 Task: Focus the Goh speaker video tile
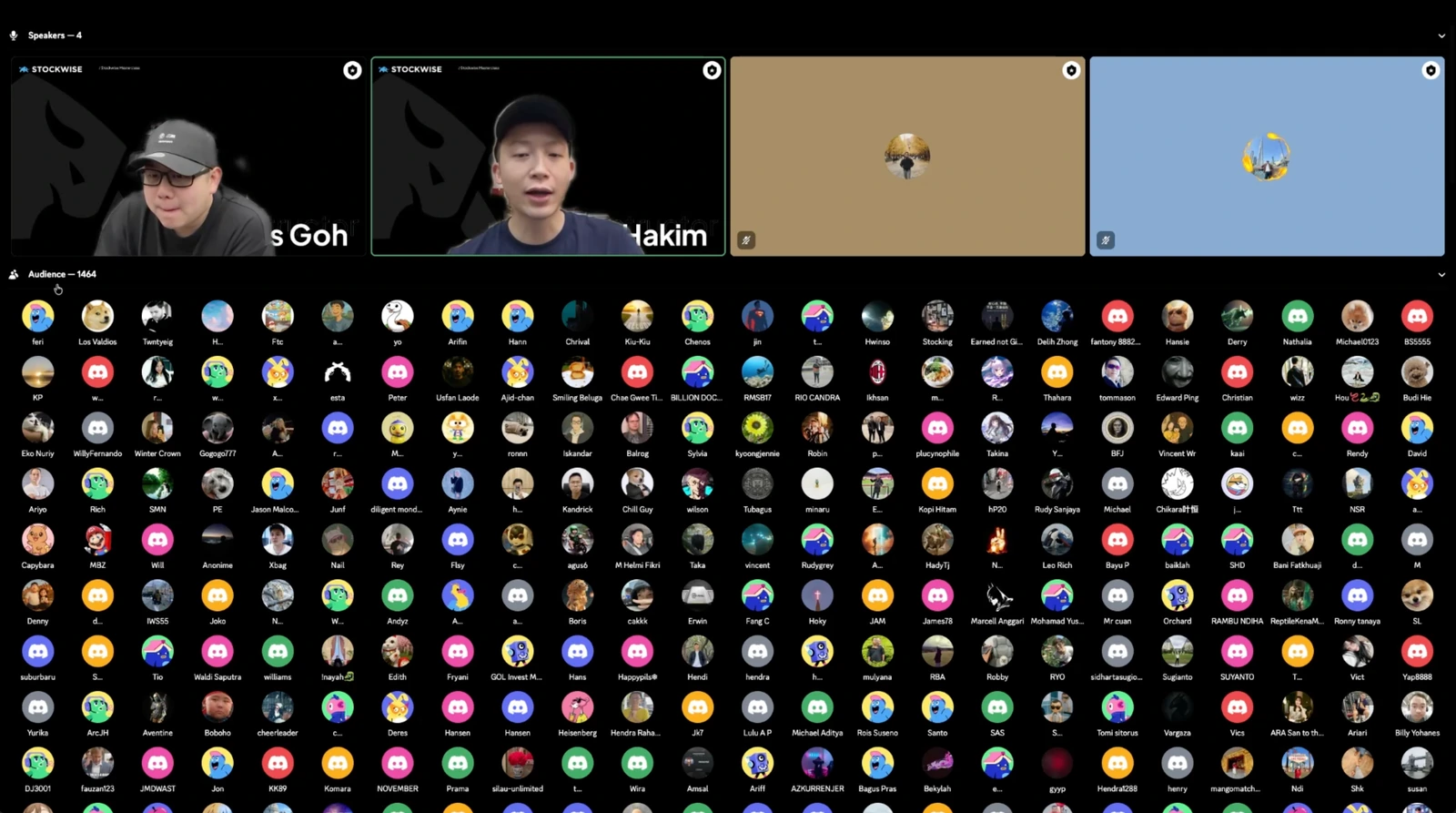pos(188,157)
